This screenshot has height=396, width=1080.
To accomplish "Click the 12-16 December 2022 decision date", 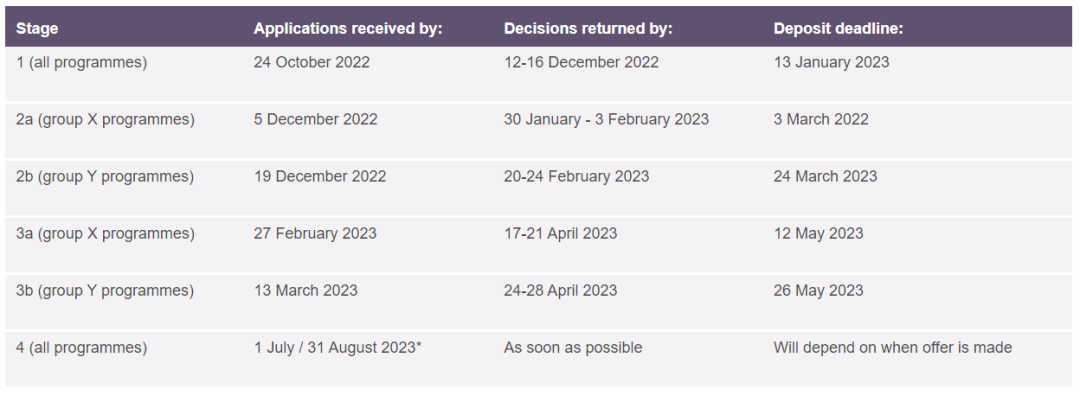I will [581, 63].
